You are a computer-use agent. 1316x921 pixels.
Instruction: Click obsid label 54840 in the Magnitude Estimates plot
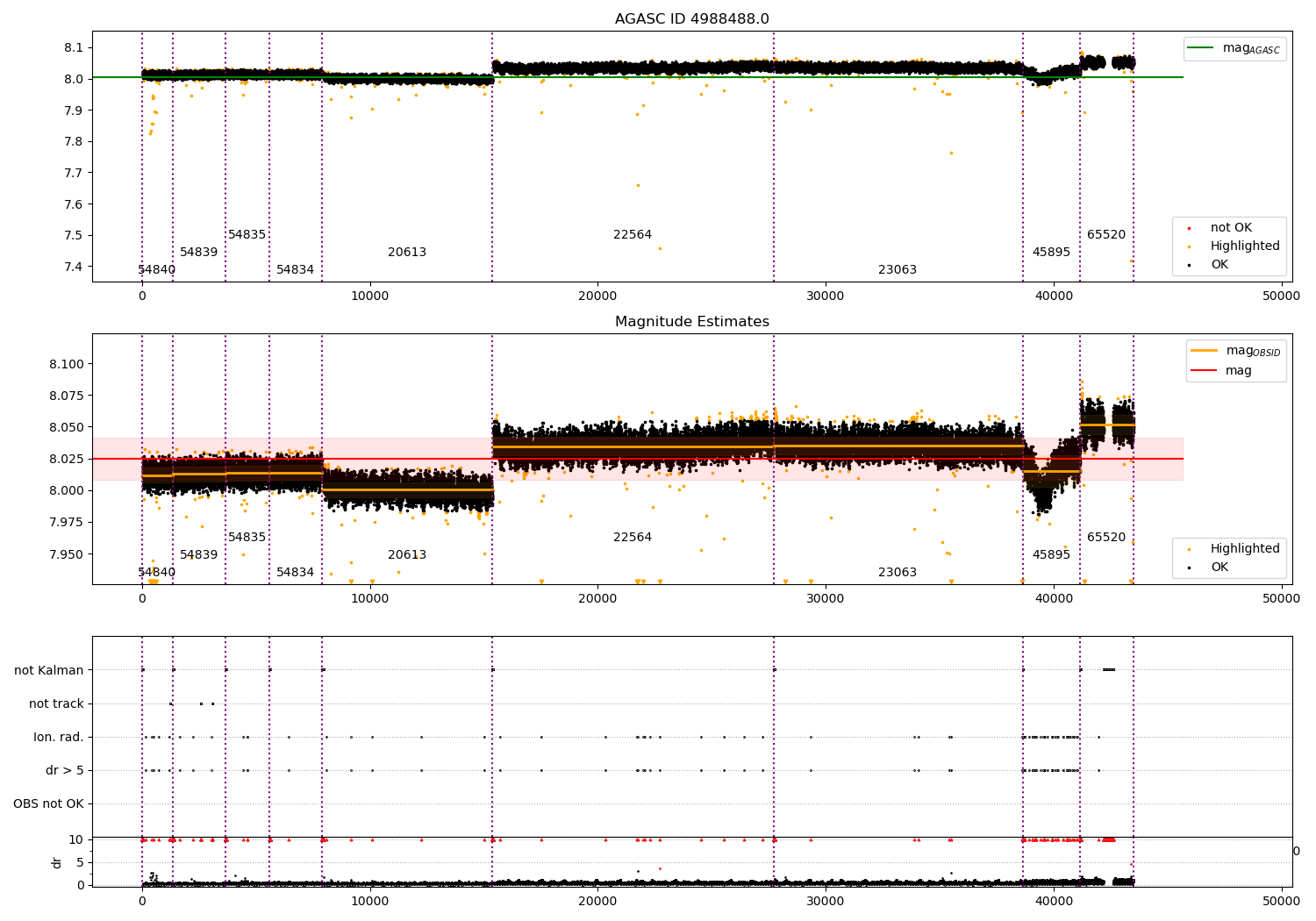[x=157, y=573]
